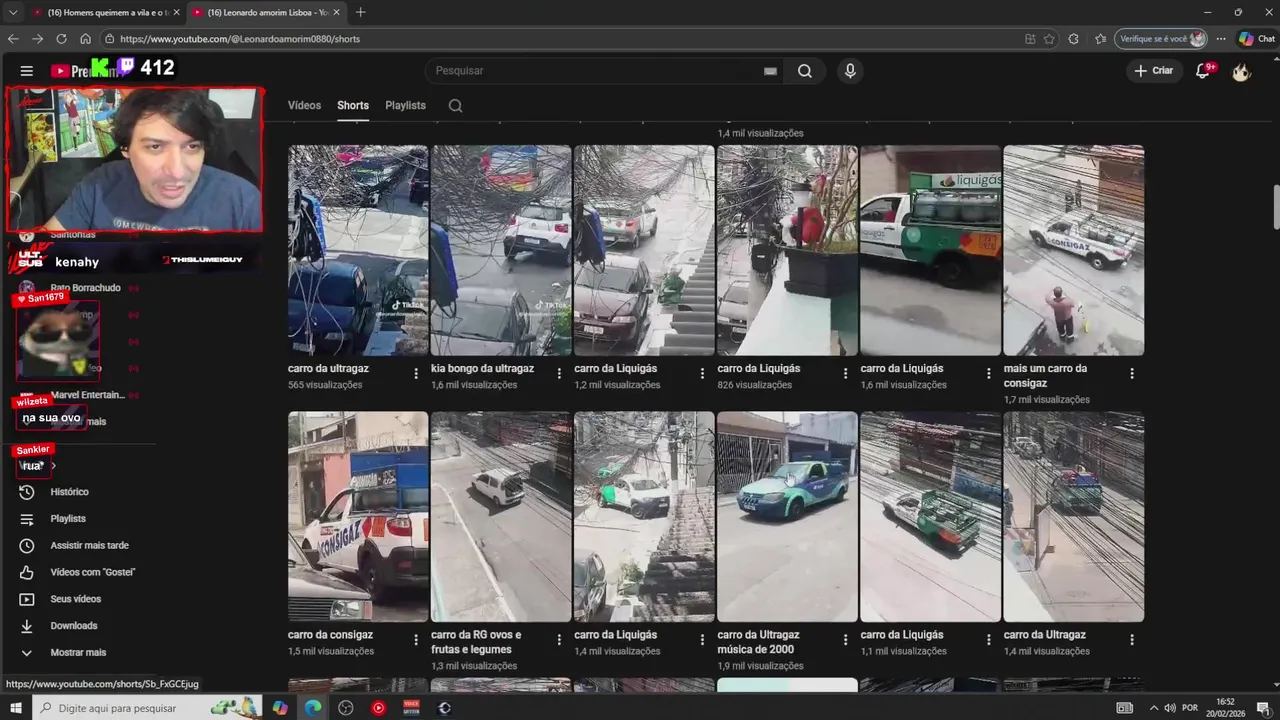This screenshot has width=1280, height=720.
Task: Open OBS Studio from the taskbar
Action: coord(346,708)
